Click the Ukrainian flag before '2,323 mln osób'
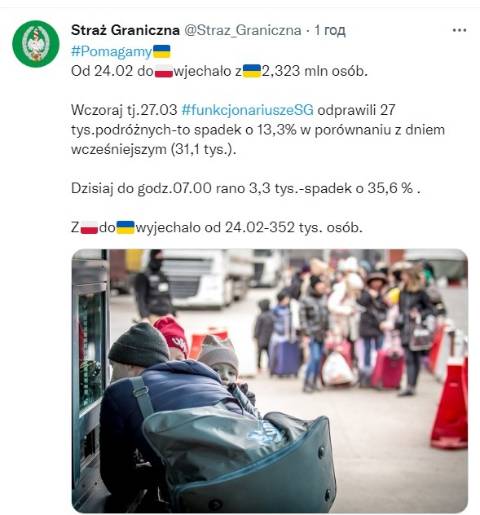This screenshot has width=480, height=515. click(252, 71)
